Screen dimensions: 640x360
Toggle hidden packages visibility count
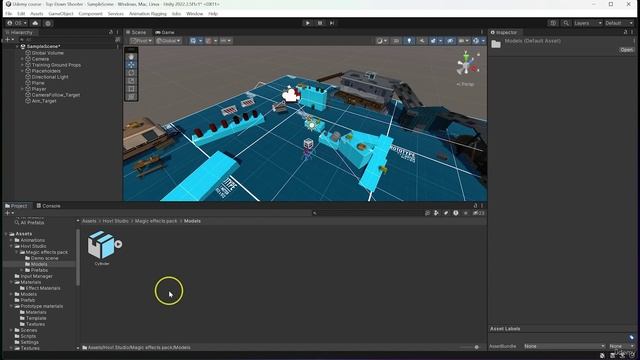(478, 213)
